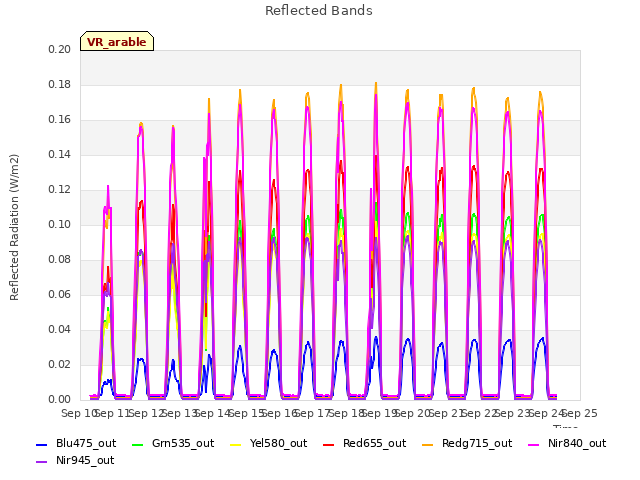Click the 0.00 y-axis tick label
This screenshot has height=480, width=640.
click(x=60, y=400)
